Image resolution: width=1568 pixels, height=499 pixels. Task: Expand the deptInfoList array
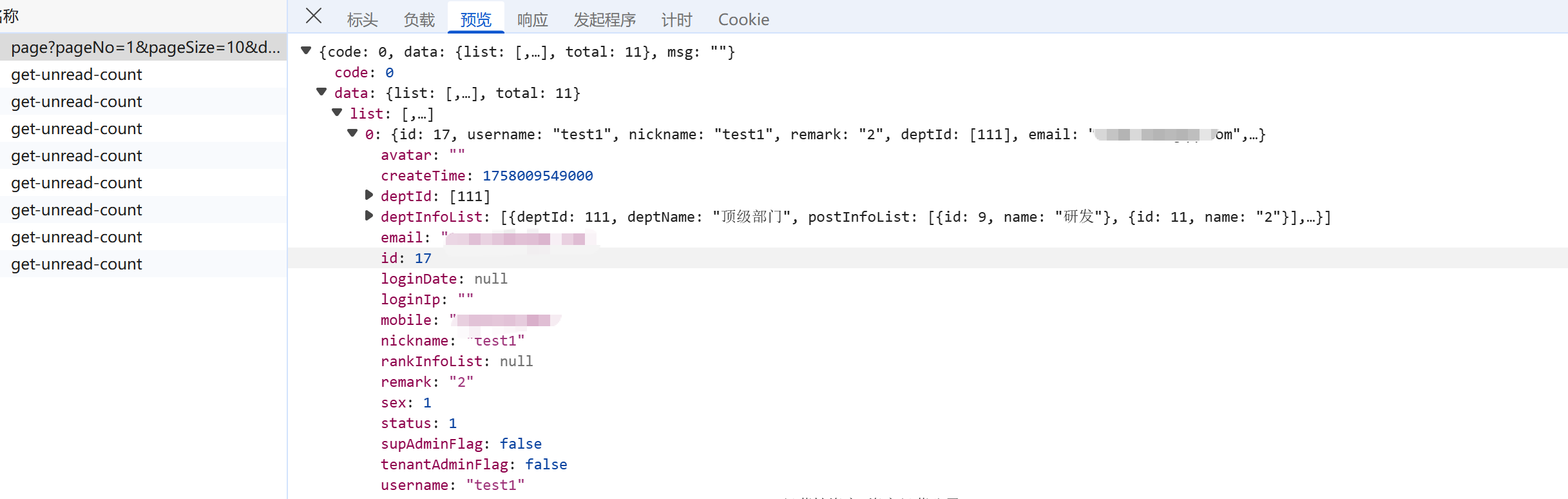368,215
